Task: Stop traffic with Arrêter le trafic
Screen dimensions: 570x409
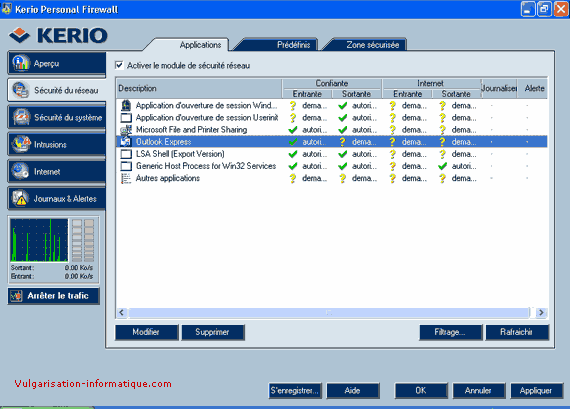Action: tap(53, 296)
